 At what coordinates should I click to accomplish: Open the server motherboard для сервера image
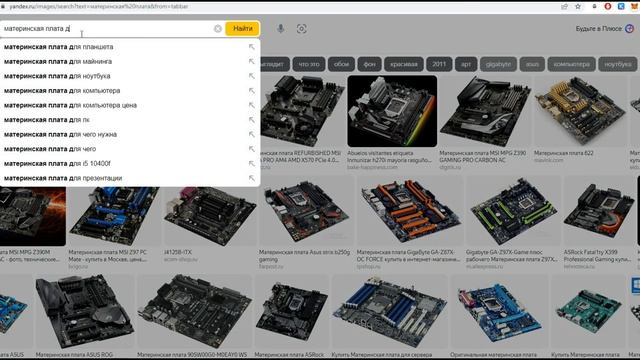389,311
